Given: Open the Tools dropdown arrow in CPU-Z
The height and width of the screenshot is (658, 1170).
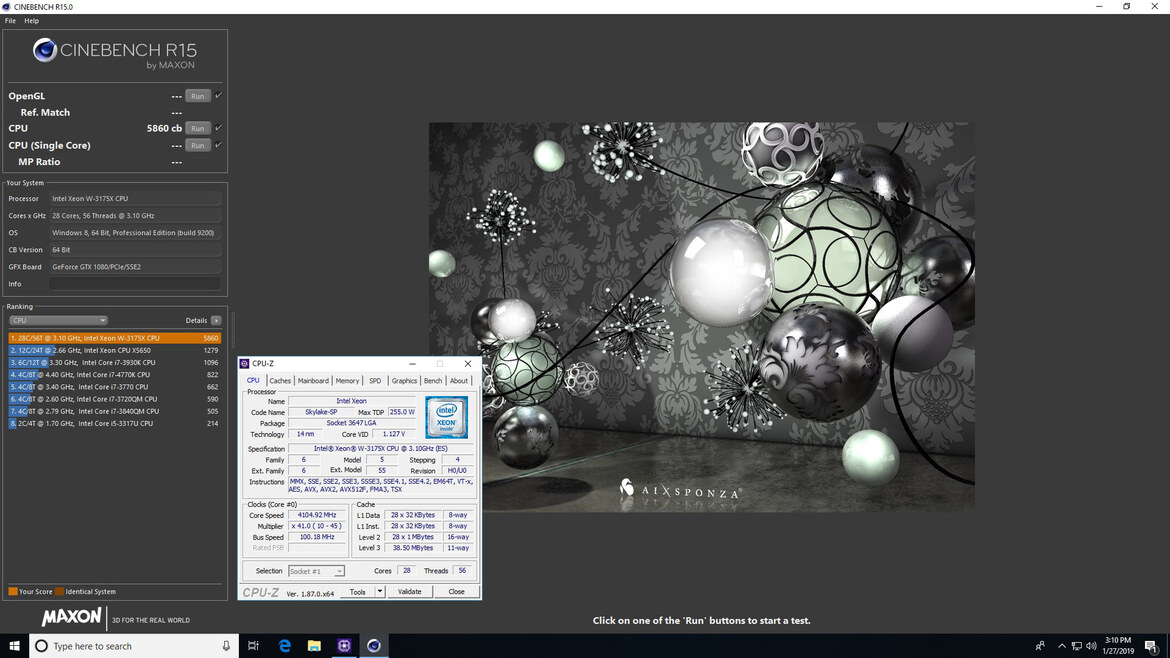Looking at the screenshot, I should [380, 592].
